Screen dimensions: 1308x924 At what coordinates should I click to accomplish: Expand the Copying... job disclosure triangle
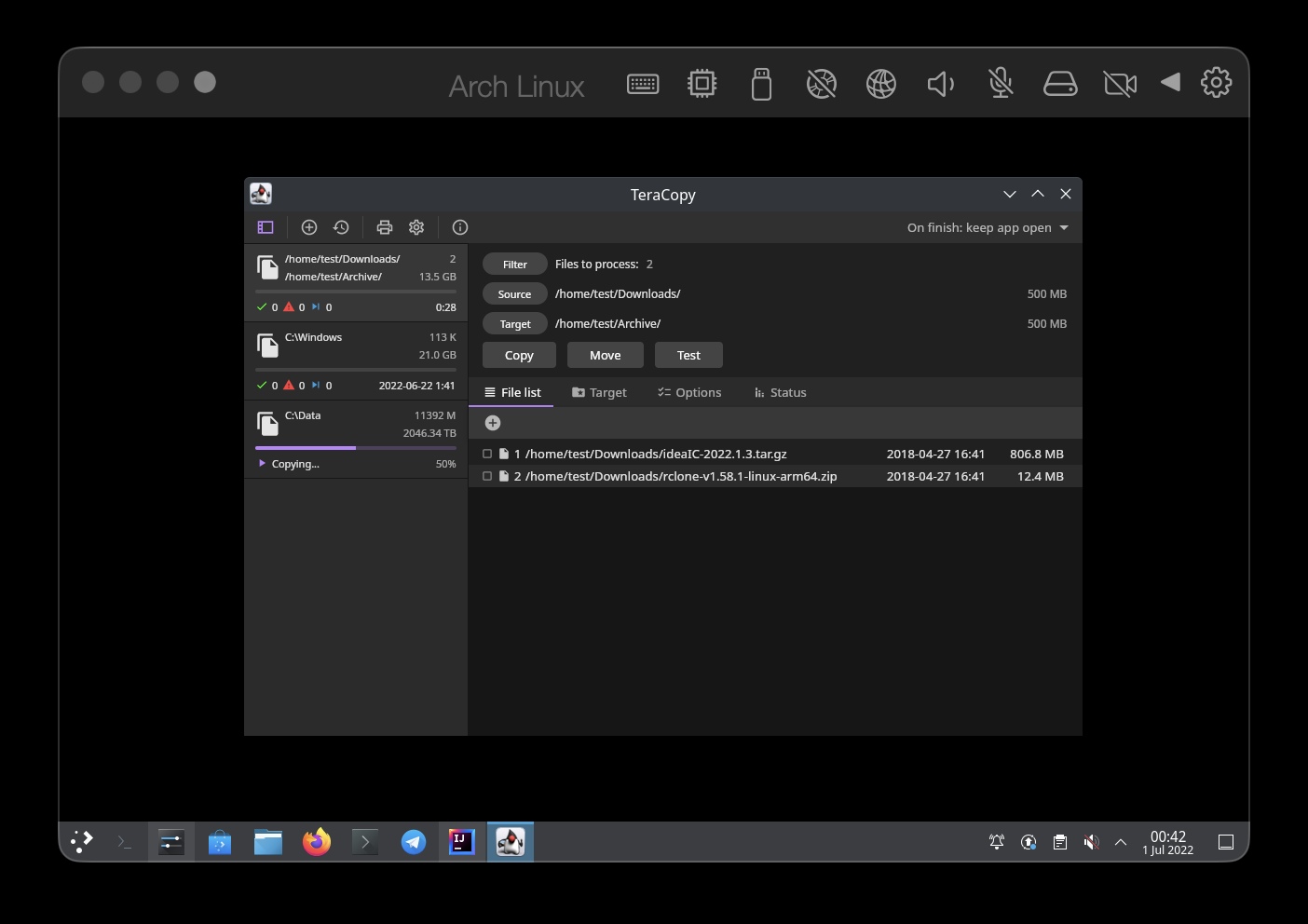pyautogui.click(x=262, y=463)
